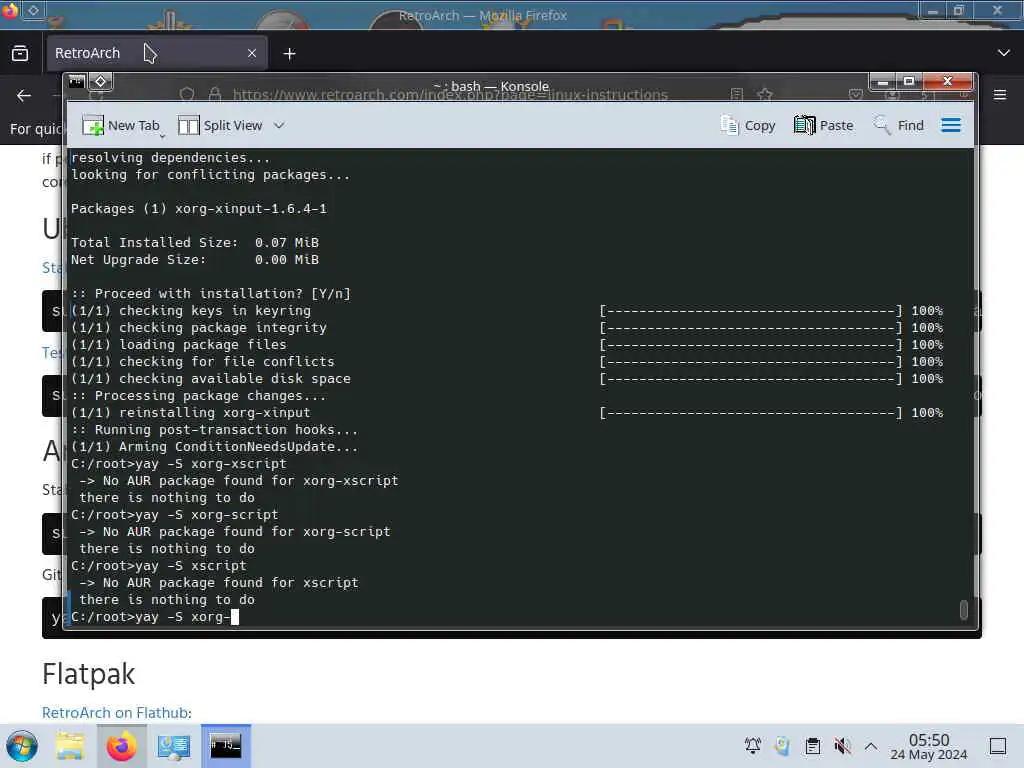Image resolution: width=1024 pixels, height=768 pixels.
Task: Open Firefox window icon menu top-left
Action: click(x=9, y=10)
